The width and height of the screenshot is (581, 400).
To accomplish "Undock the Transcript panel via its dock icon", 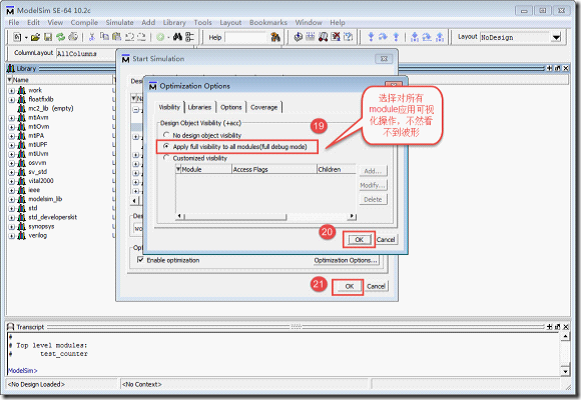I will pyautogui.click(x=558, y=327).
